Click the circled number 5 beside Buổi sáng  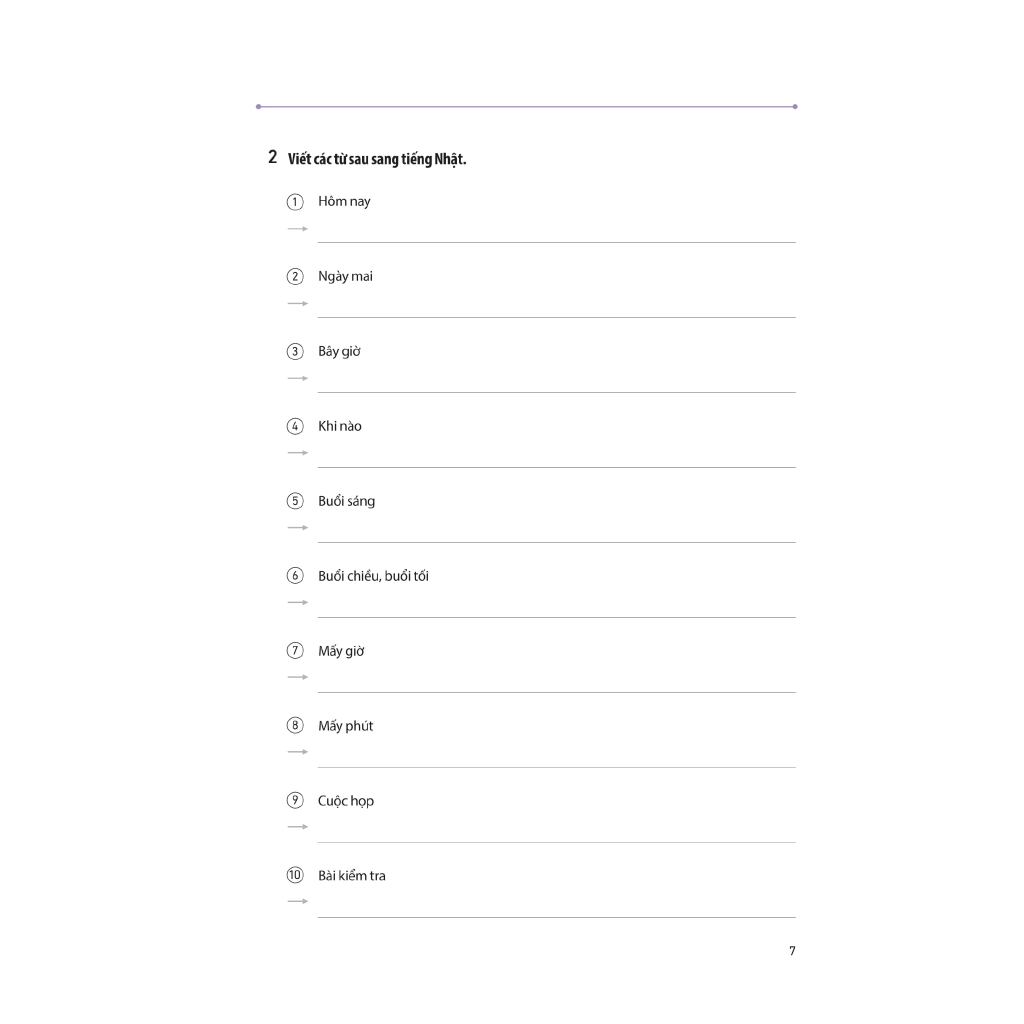pyautogui.click(x=295, y=501)
